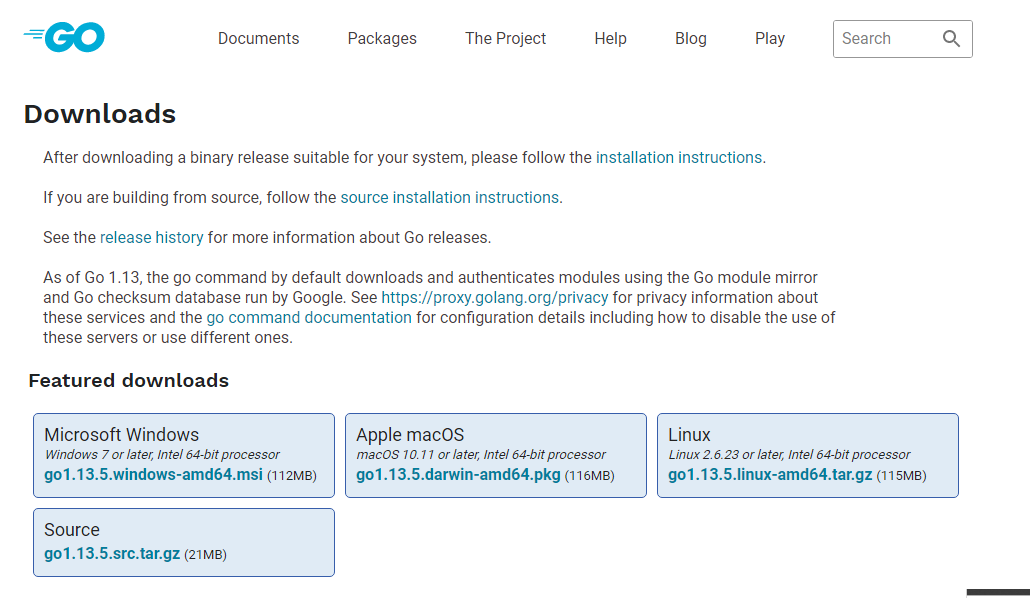The height and width of the screenshot is (598, 1030).
Task: Select the Linux card title
Action: point(689,434)
